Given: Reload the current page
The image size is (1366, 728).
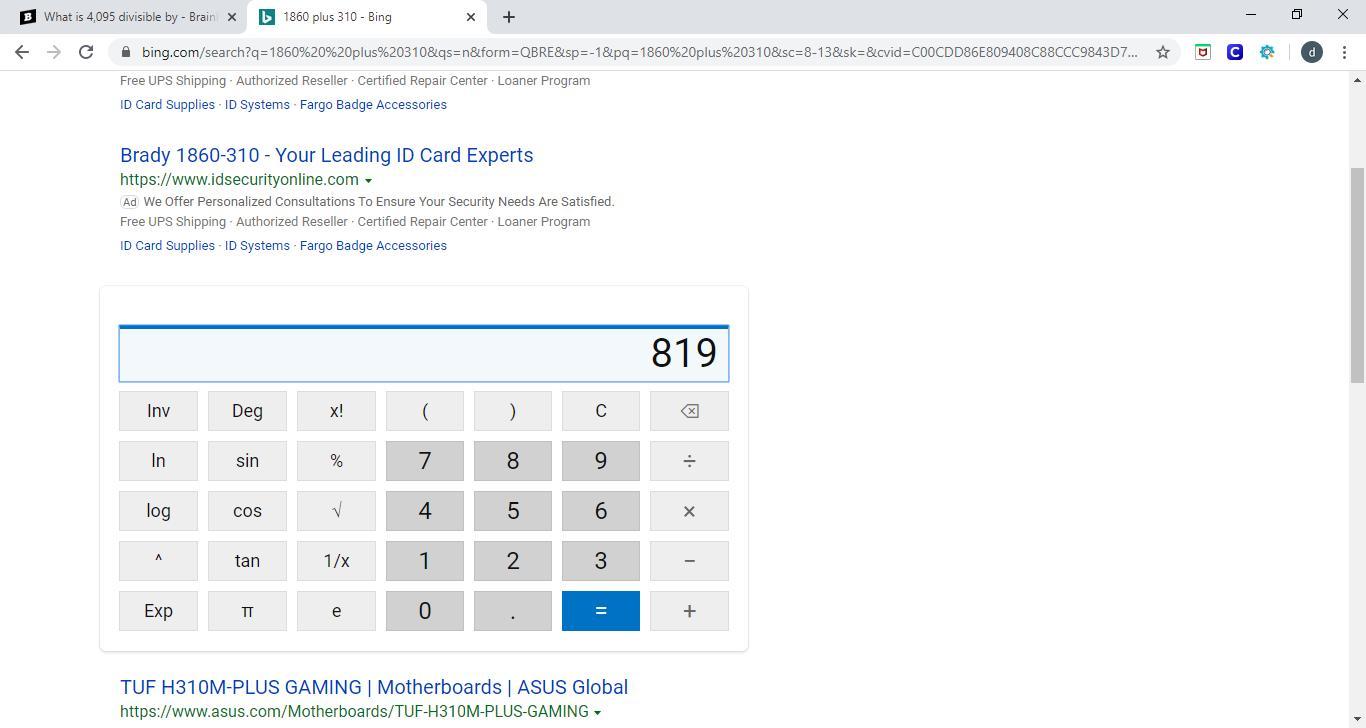Looking at the screenshot, I should (x=86, y=52).
